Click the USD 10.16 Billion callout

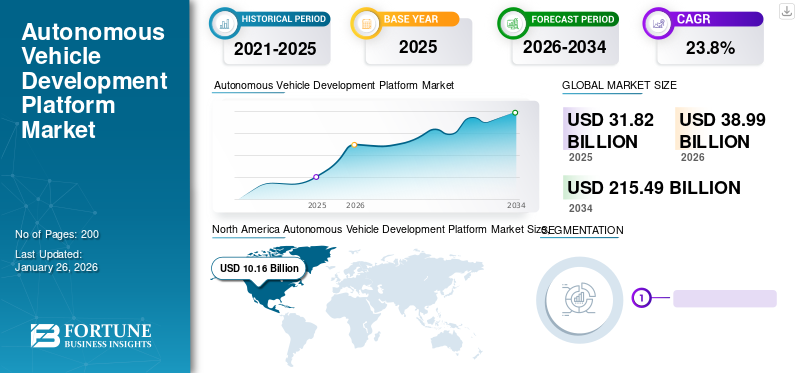259,268
